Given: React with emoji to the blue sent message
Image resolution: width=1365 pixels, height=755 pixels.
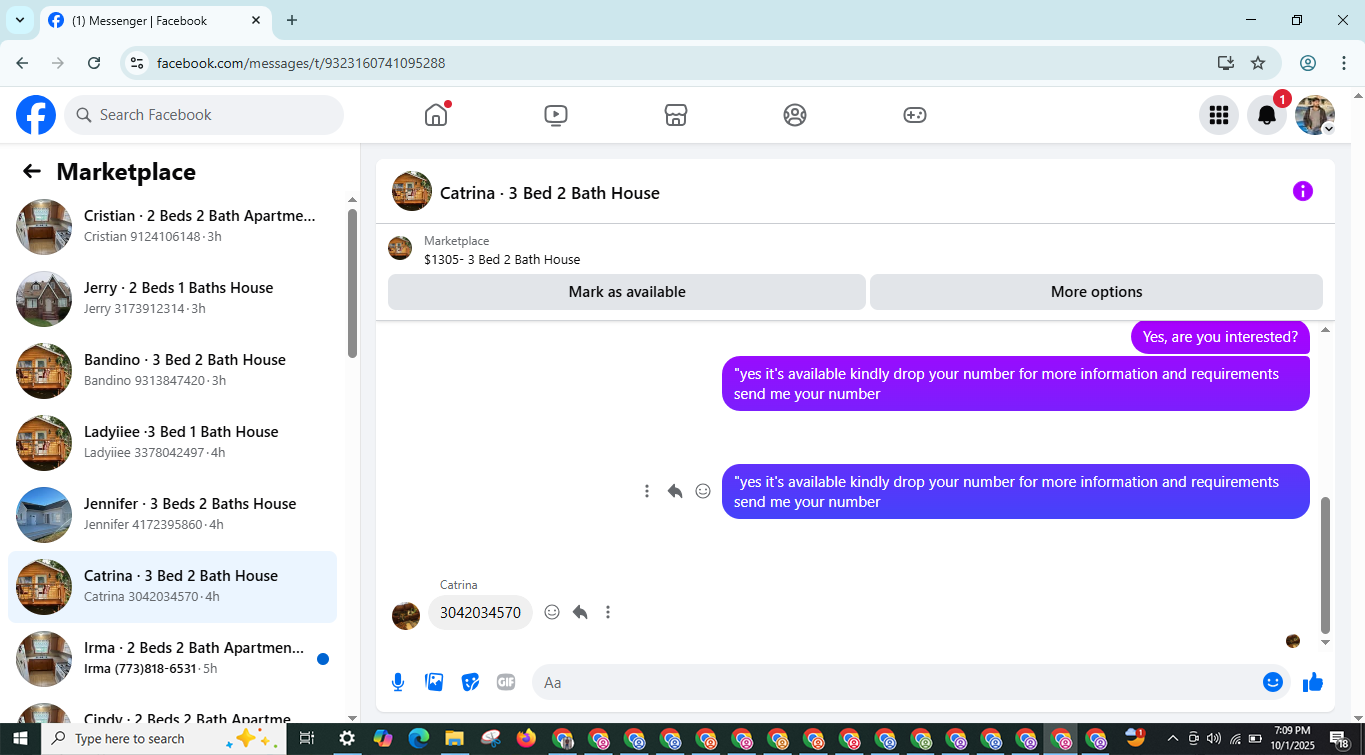Looking at the screenshot, I should 703,491.
